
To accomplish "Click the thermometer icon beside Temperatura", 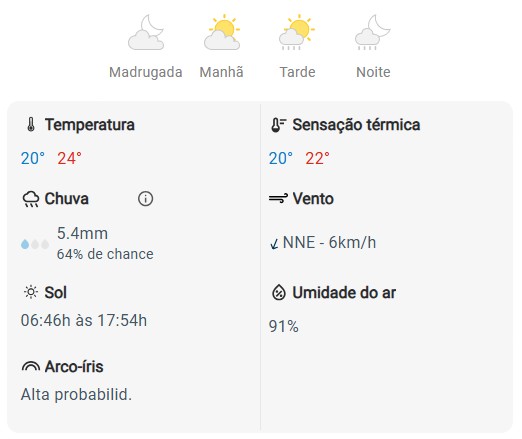I will (x=31, y=125).
